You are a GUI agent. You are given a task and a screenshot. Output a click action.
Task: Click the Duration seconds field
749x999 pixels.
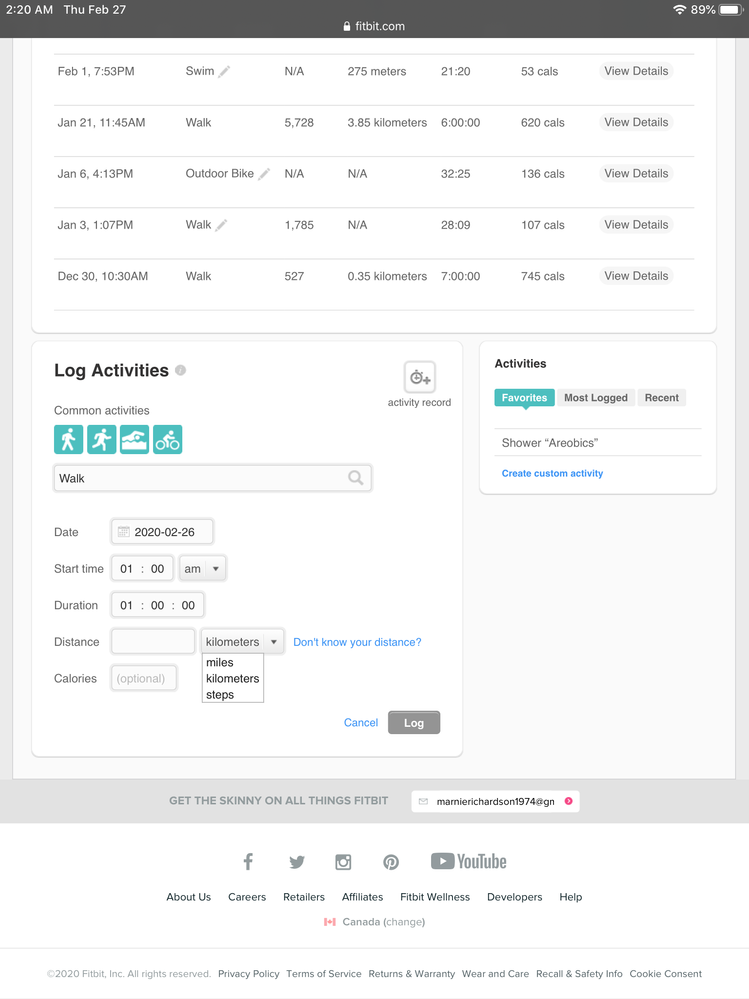188,605
